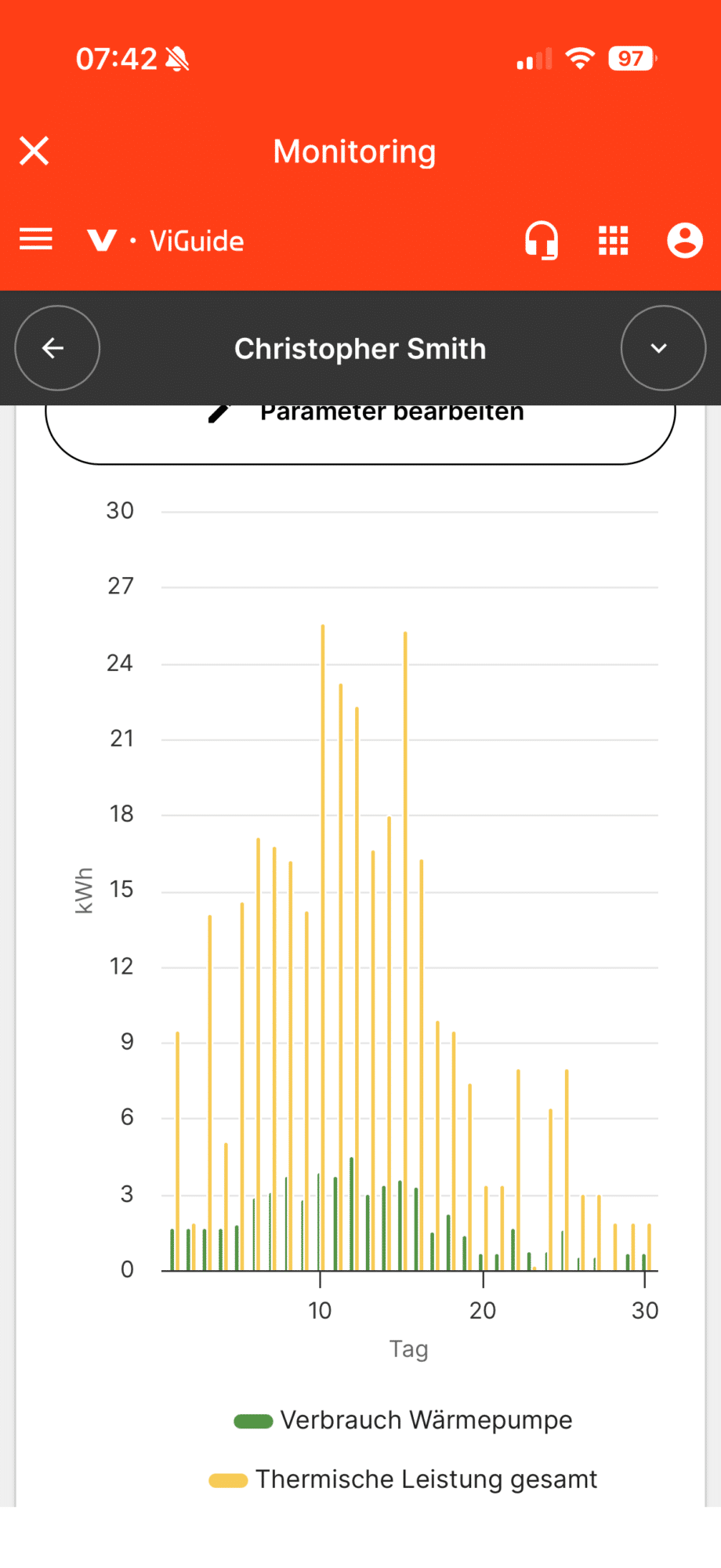The image size is (721, 1568).
Task: Click the yellow Thermische Leistung color swatch
Action: click(x=228, y=1480)
